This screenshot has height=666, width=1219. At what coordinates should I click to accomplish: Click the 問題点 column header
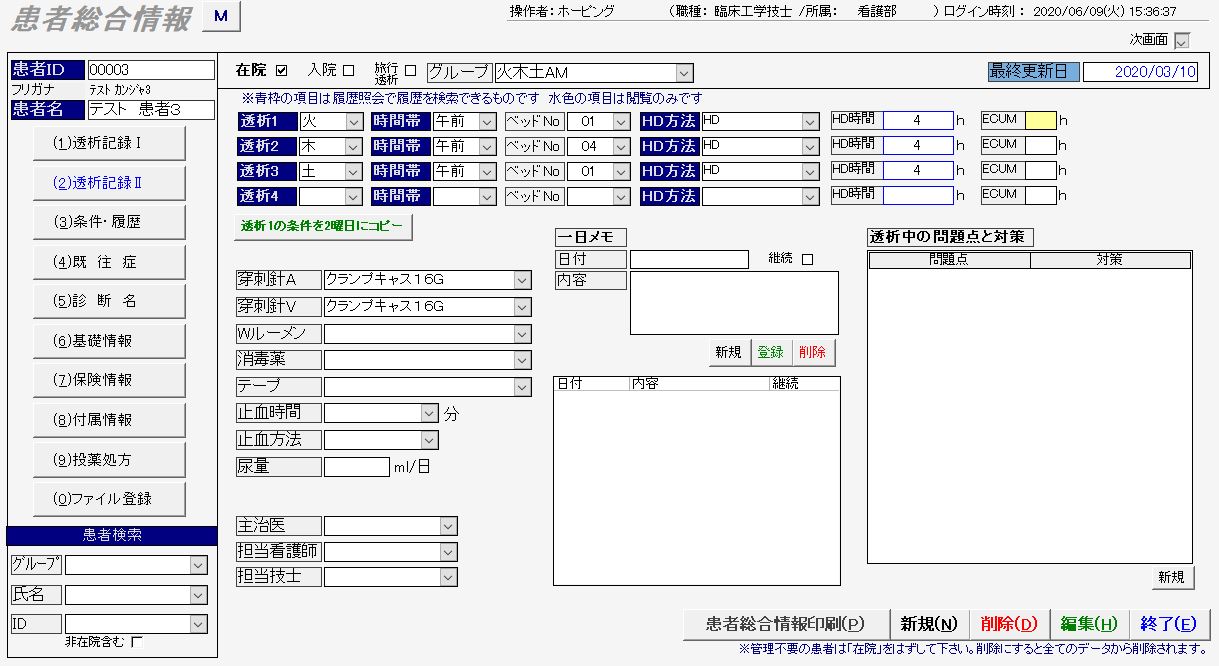(949, 259)
